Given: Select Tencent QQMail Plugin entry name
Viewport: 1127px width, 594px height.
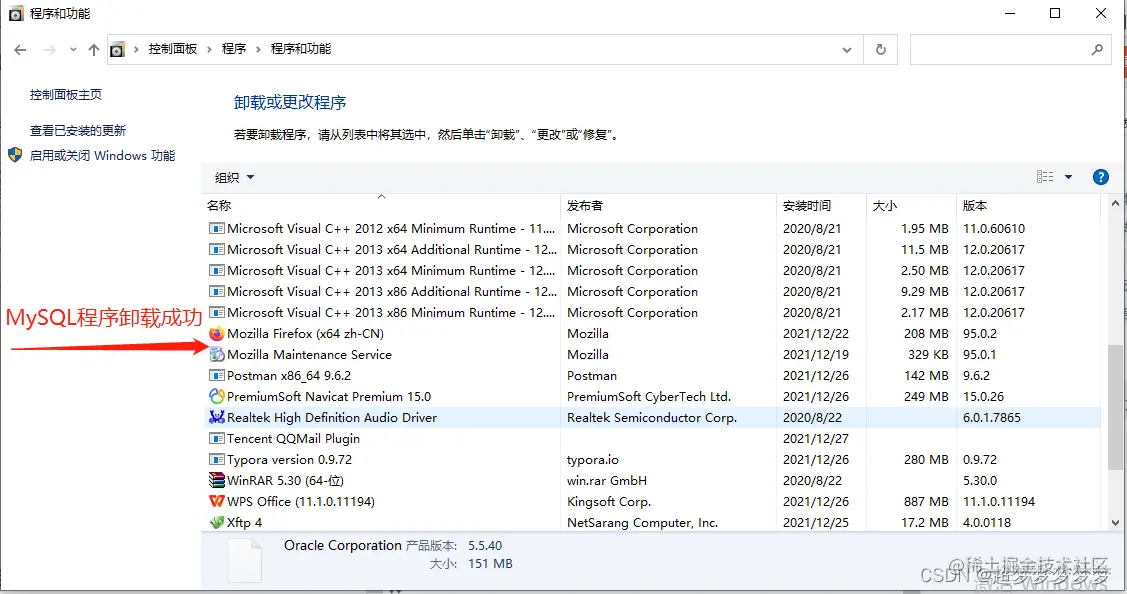Looking at the screenshot, I should coord(293,439).
